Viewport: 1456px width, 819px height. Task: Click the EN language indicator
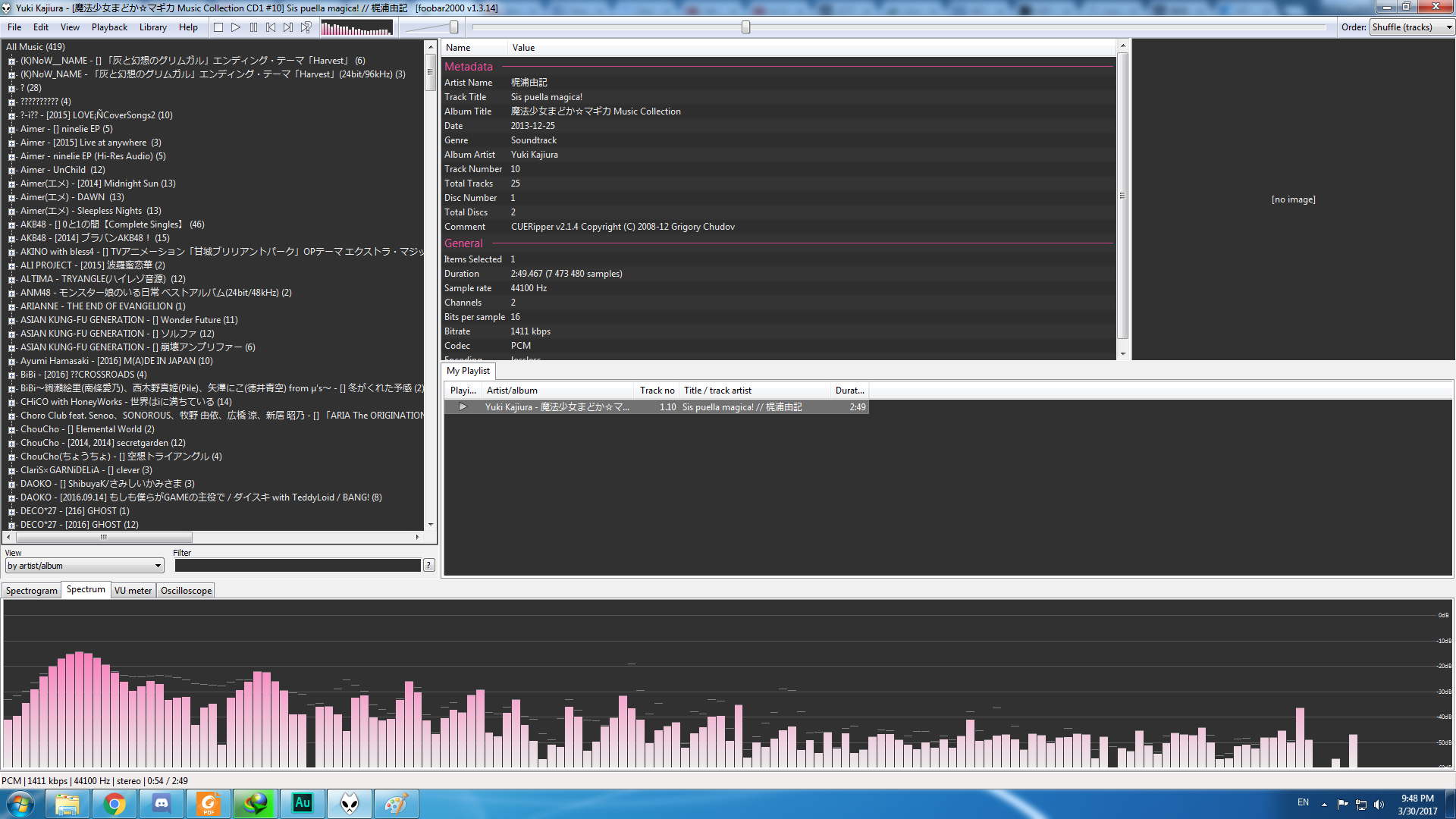pyautogui.click(x=1303, y=802)
